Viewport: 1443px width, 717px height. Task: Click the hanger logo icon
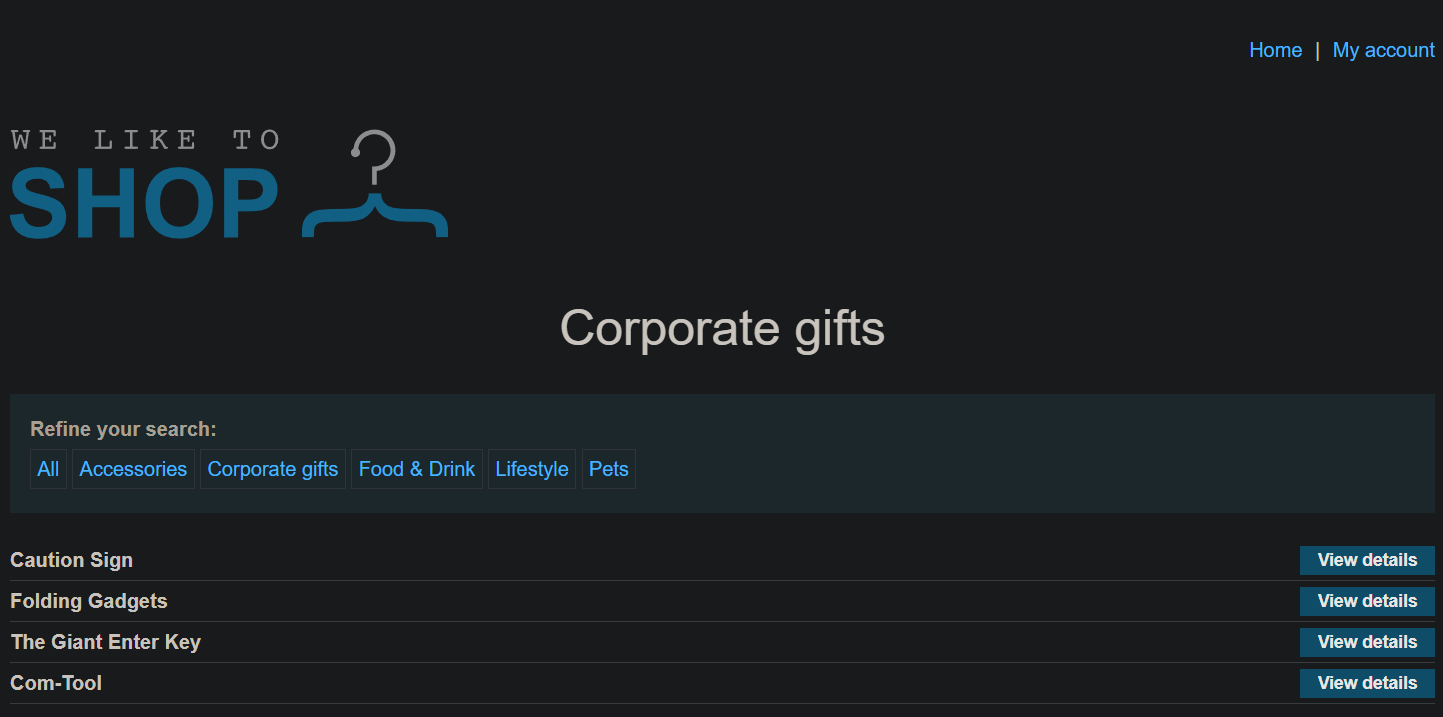[375, 184]
